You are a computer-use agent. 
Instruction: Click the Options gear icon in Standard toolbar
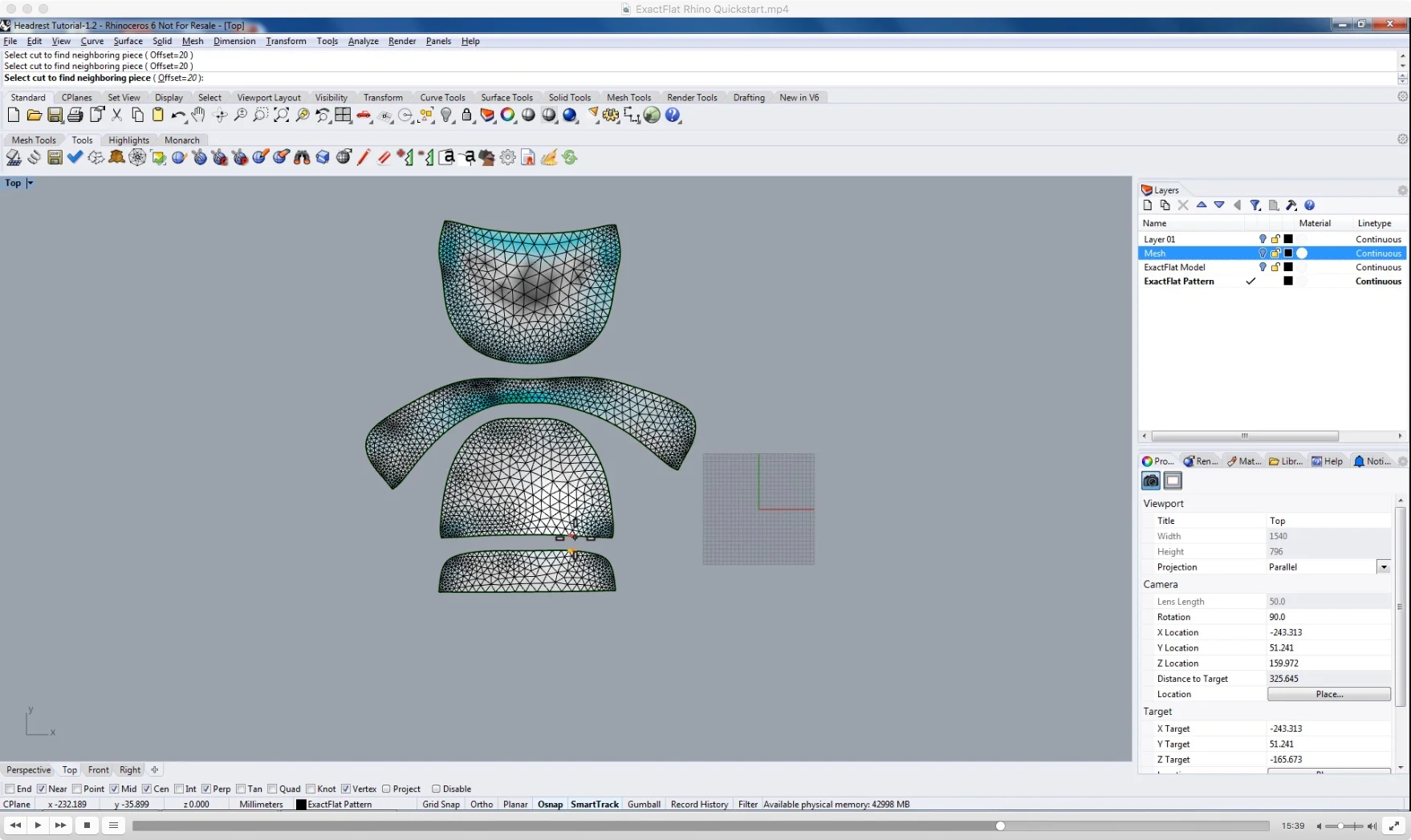click(612, 116)
